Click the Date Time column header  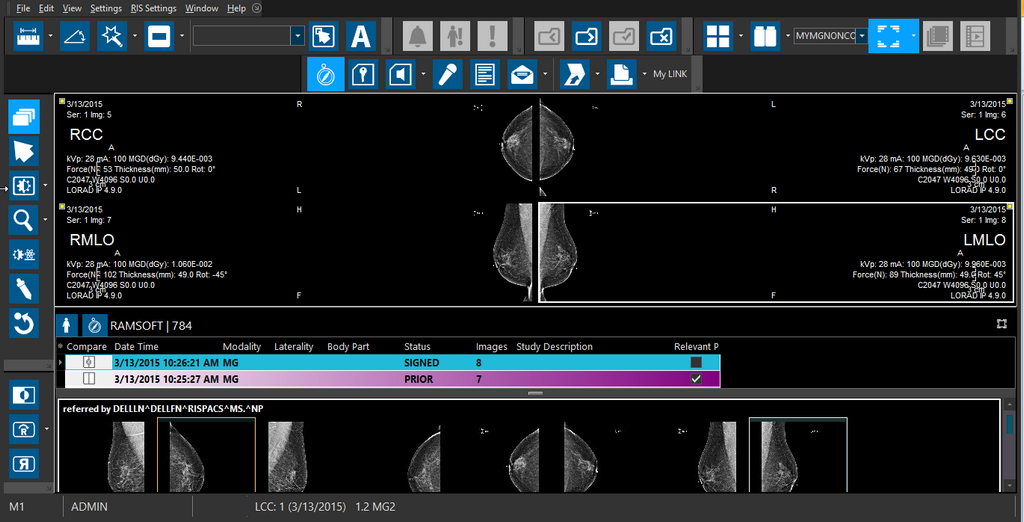[x=136, y=347]
